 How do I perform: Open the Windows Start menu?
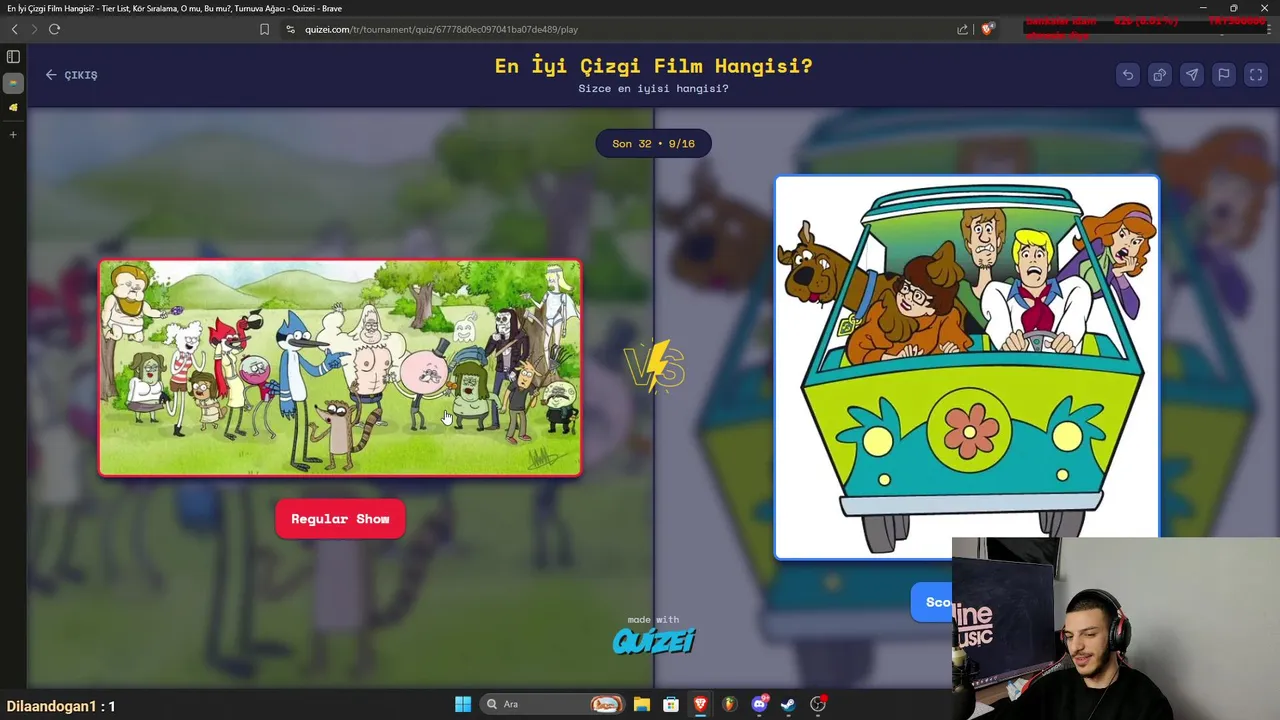(x=462, y=704)
